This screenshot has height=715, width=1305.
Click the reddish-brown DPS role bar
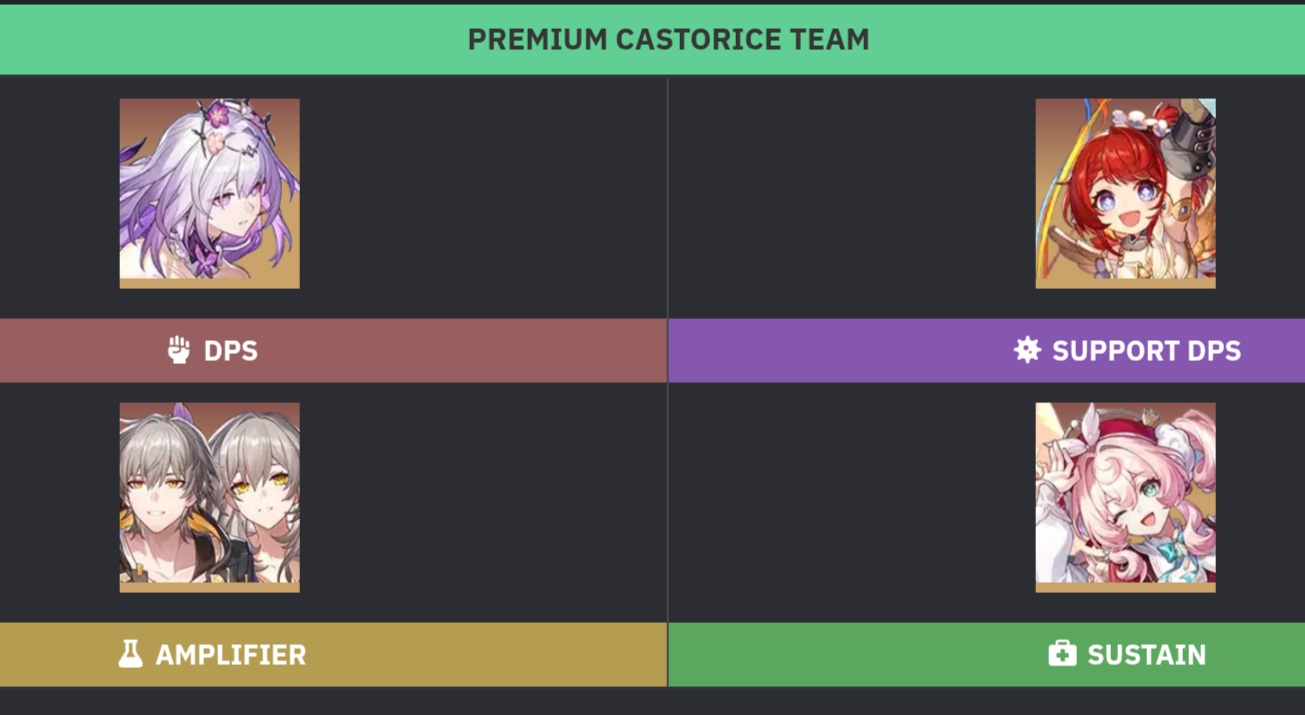[450, 351]
